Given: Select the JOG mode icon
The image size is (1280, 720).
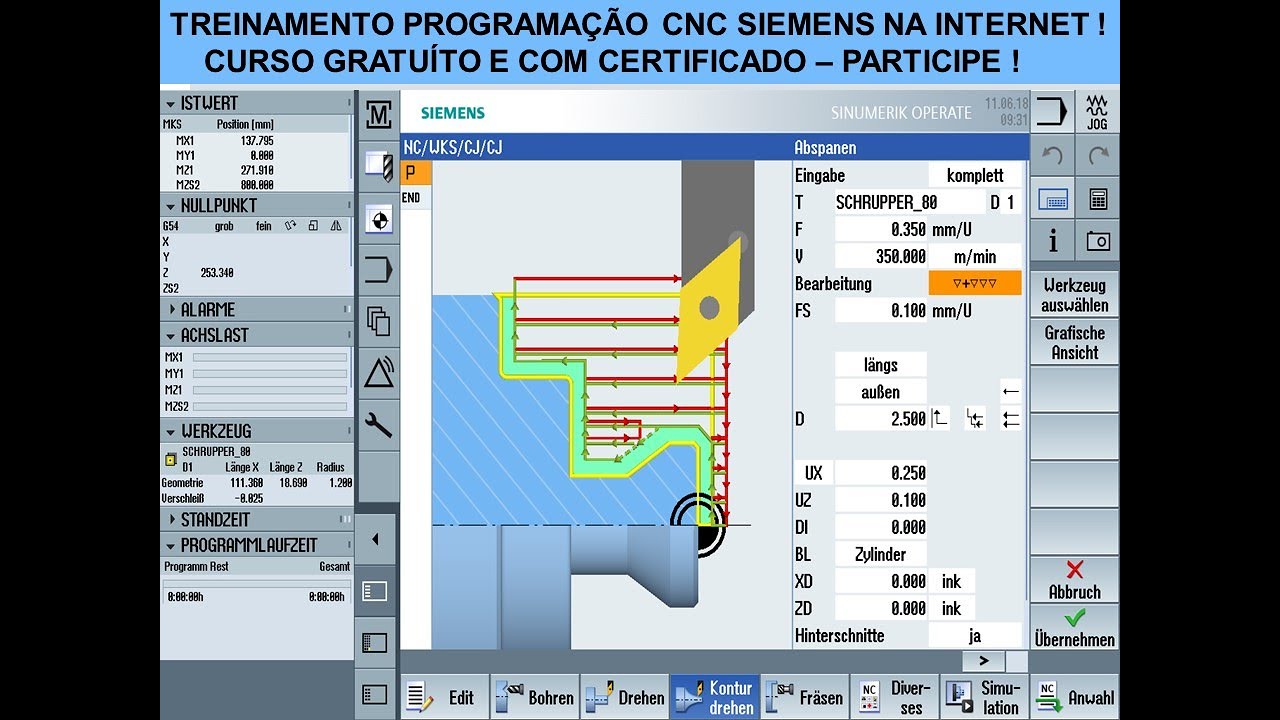Looking at the screenshot, I should coord(1098,112).
